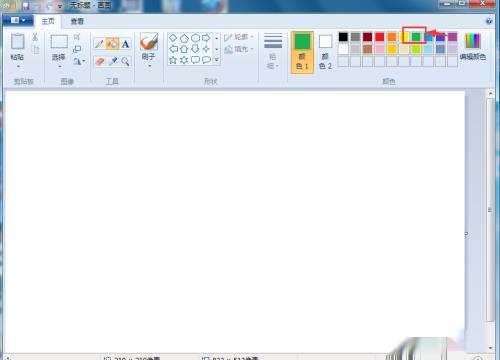Viewport: 500px width, 360px height.
Task: Click the Cut scissors icon
Action: [x=35, y=37]
